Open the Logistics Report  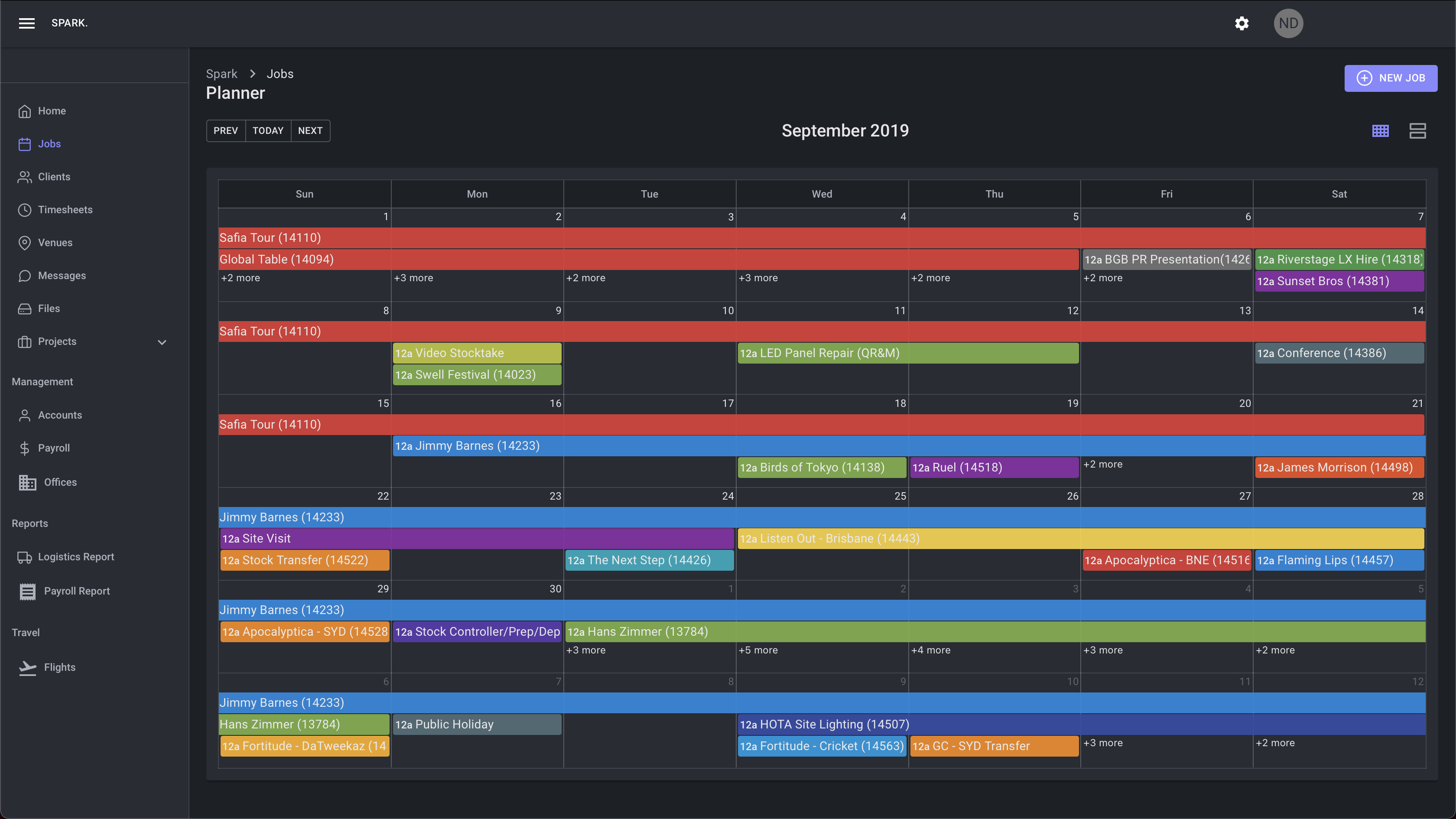click(x=76, y=557)
